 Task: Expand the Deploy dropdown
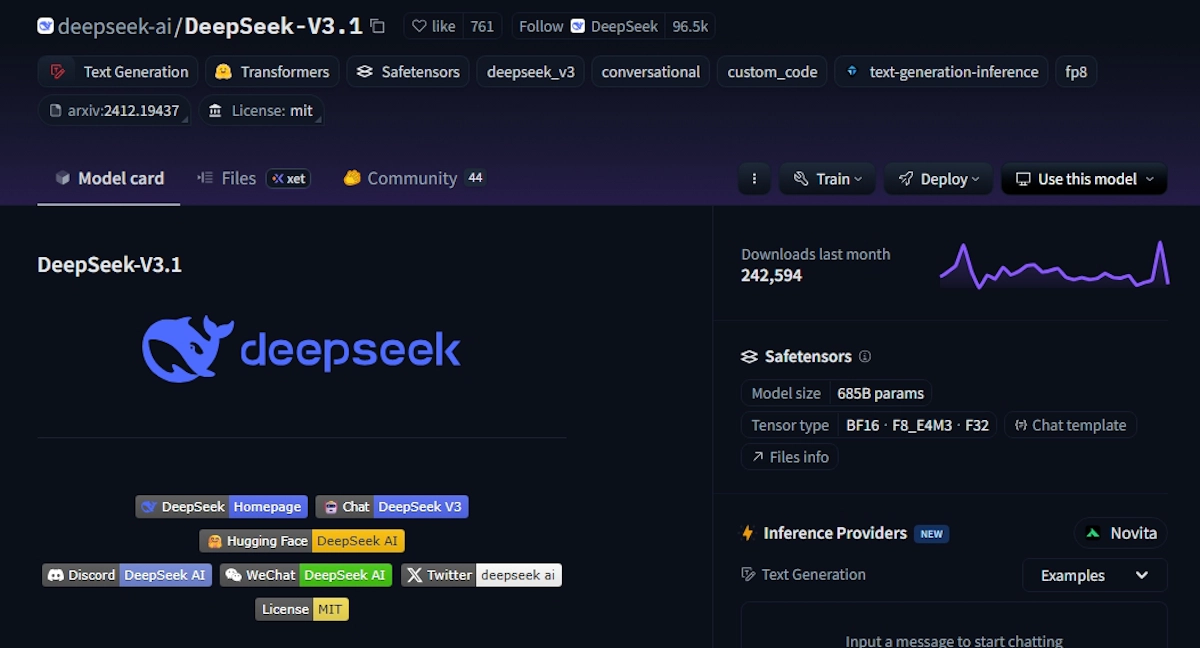click(938, 178)
